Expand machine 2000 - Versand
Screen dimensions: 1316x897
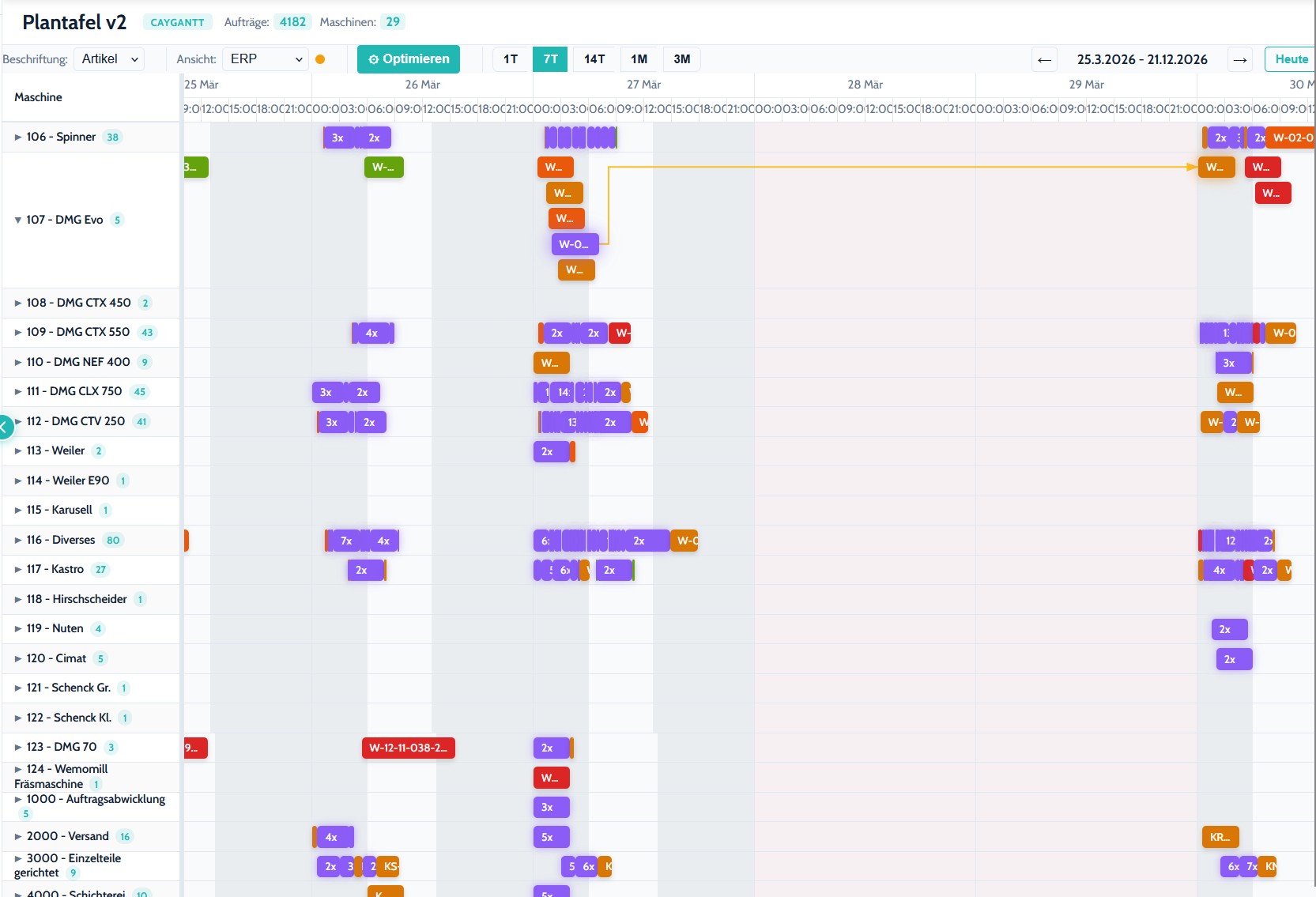(x=18, y=836)
